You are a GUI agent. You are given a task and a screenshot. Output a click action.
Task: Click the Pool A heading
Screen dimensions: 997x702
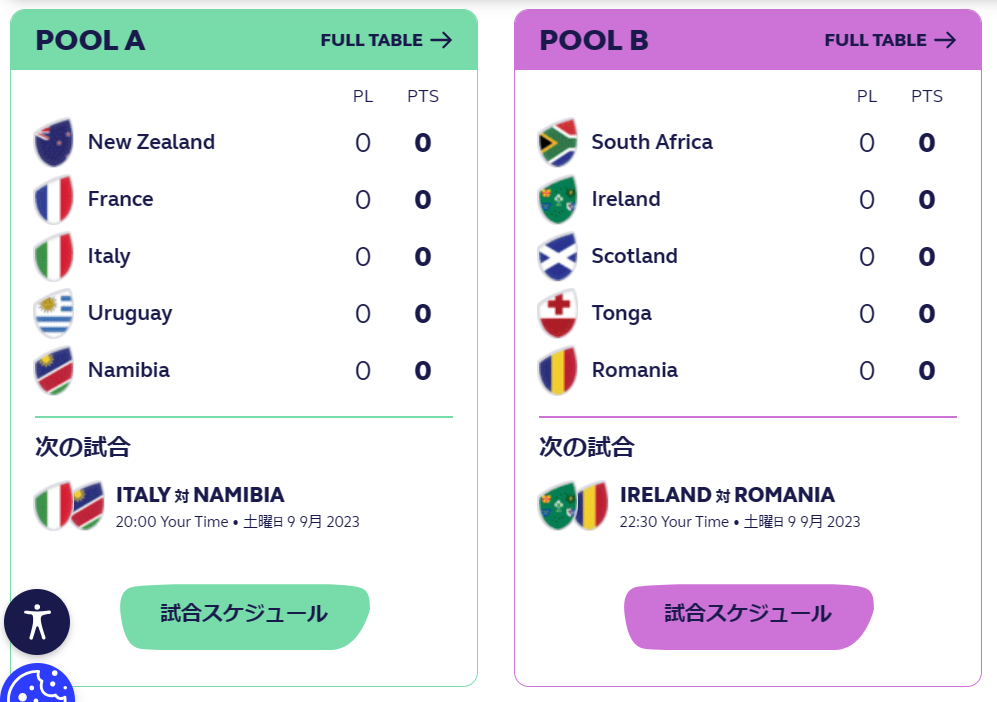click(x=91, y=40)
